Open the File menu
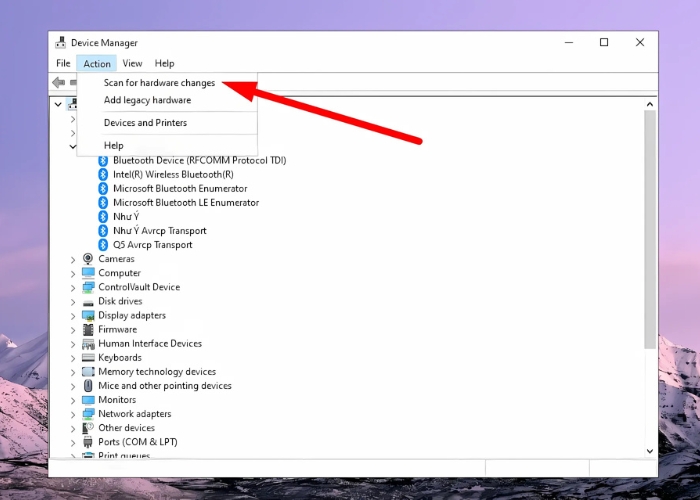Image resolution: width=700 pixels, height=500 pixels. [x=63, y=63]
